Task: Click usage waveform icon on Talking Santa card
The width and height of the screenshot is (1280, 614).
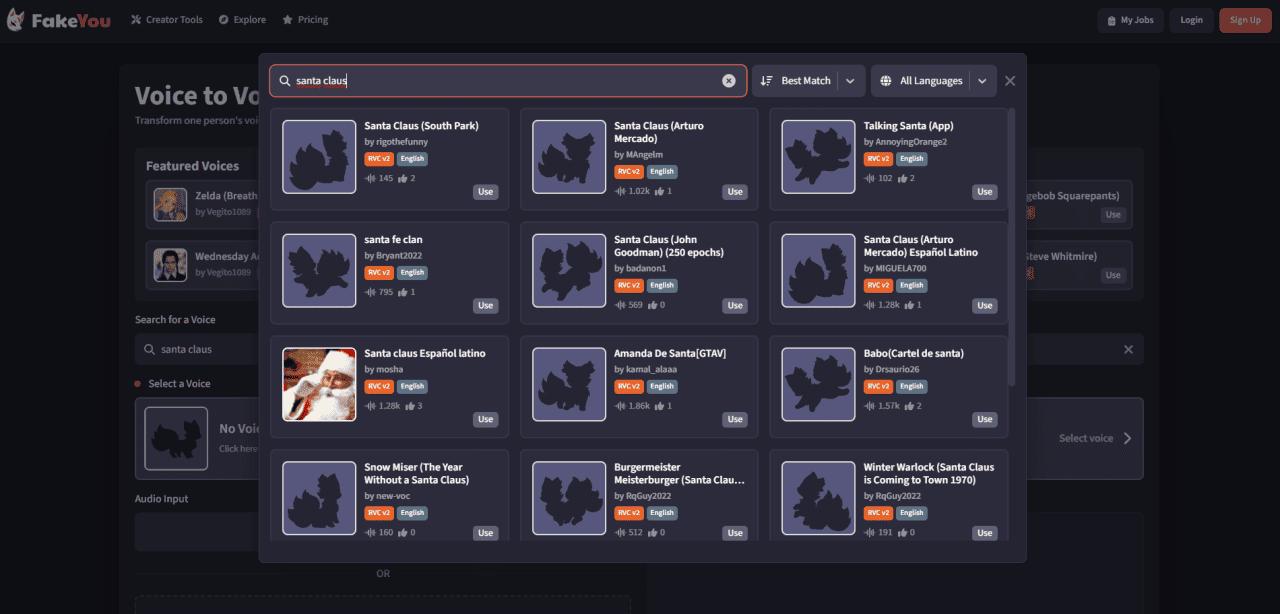Action: click(x=870, y=178)
